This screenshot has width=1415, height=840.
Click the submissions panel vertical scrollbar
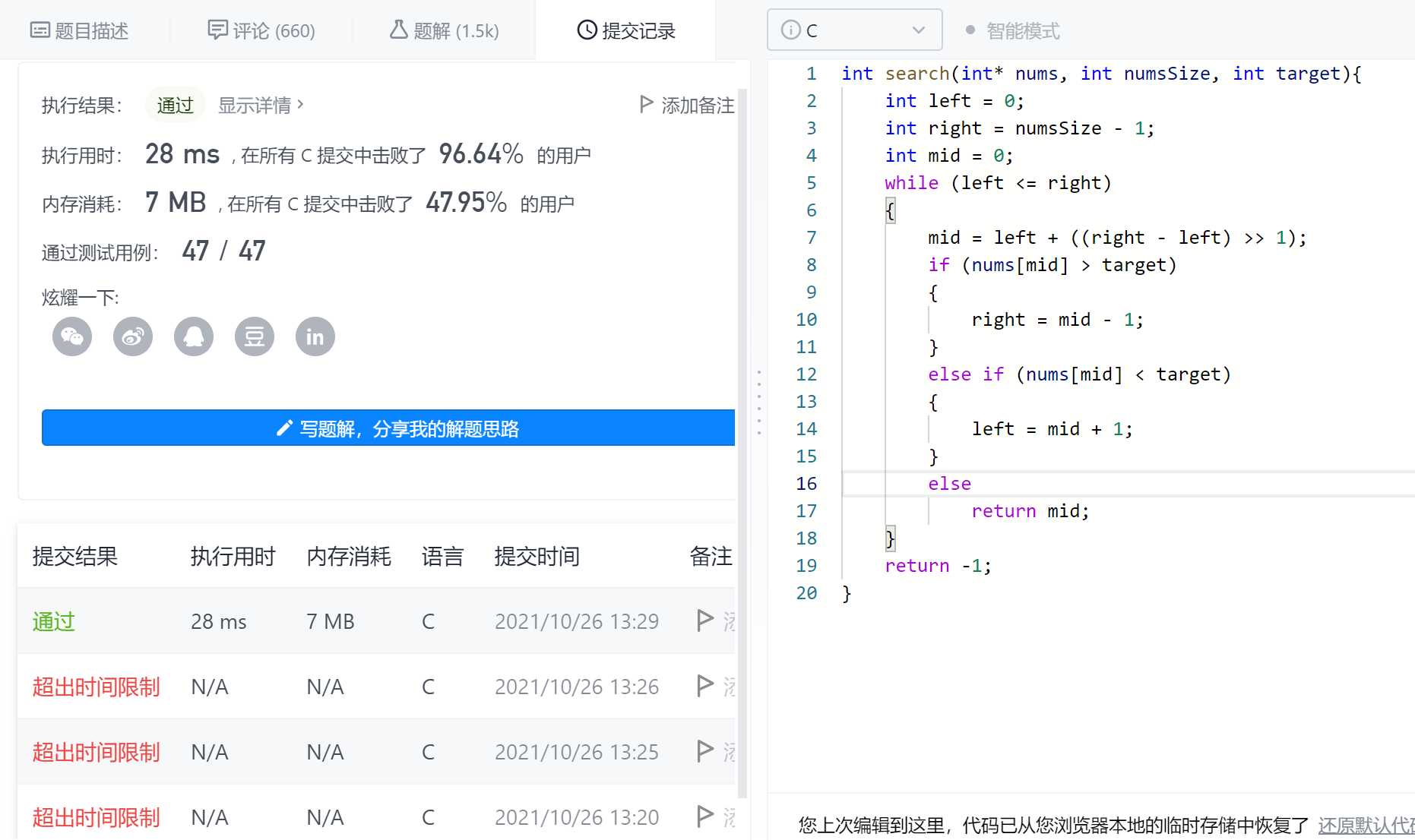pos(742,443)
